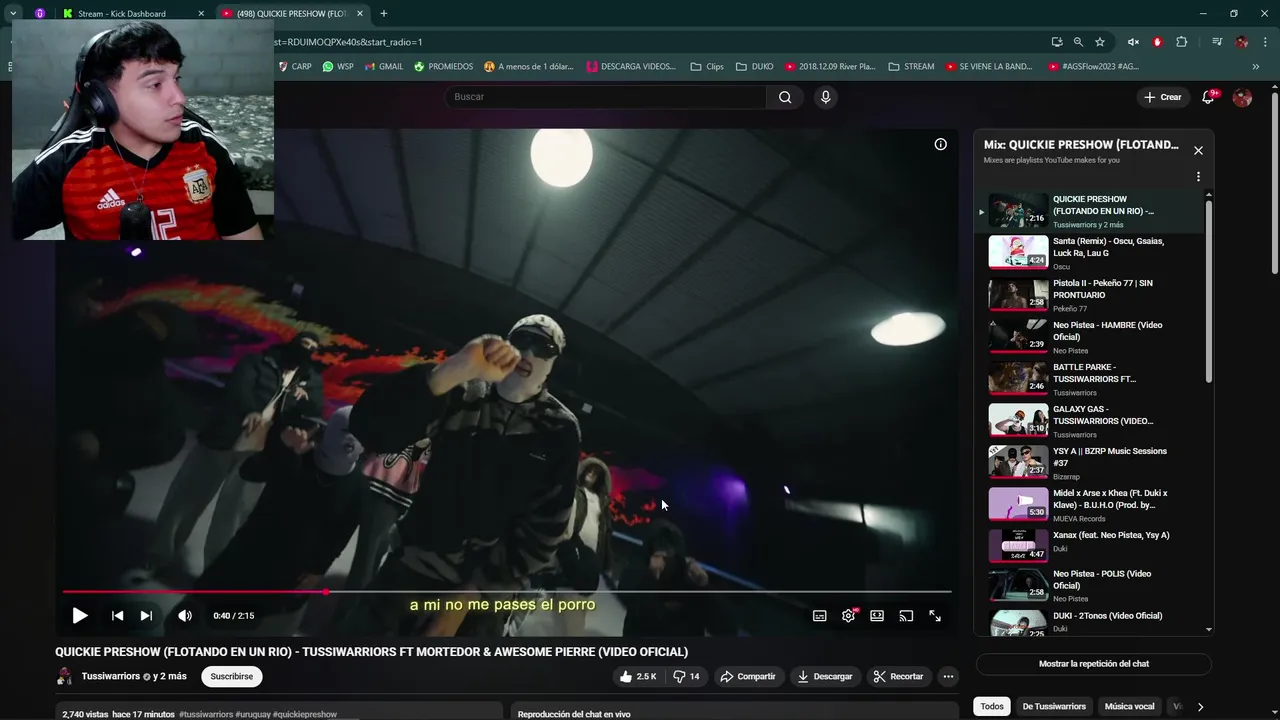Play DUKI - 2Tonos video
The height and width of the screenshot is (720, 1280).
click(1090, 622)
